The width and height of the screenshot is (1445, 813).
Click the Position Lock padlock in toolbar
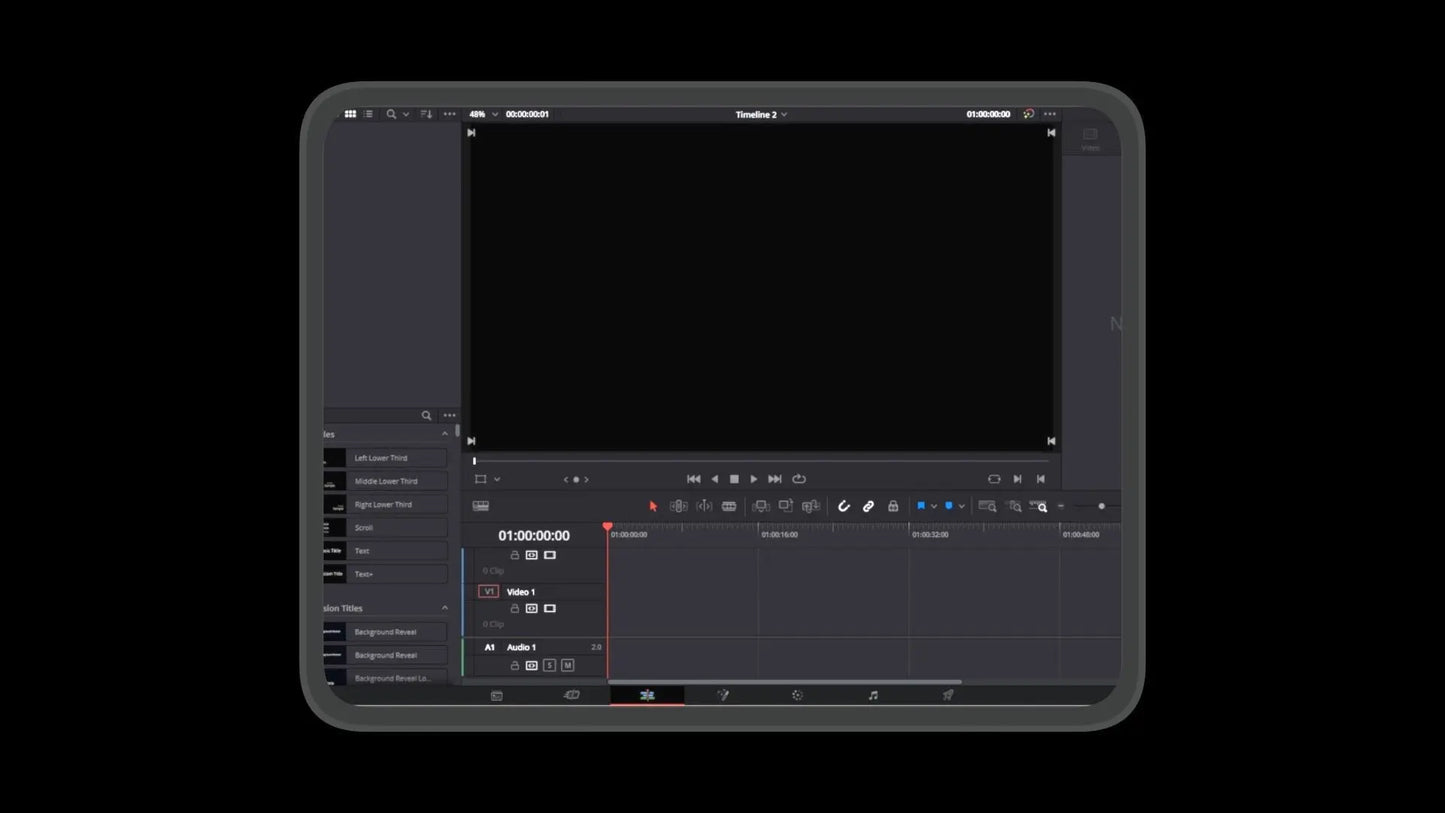coord(893,507)
